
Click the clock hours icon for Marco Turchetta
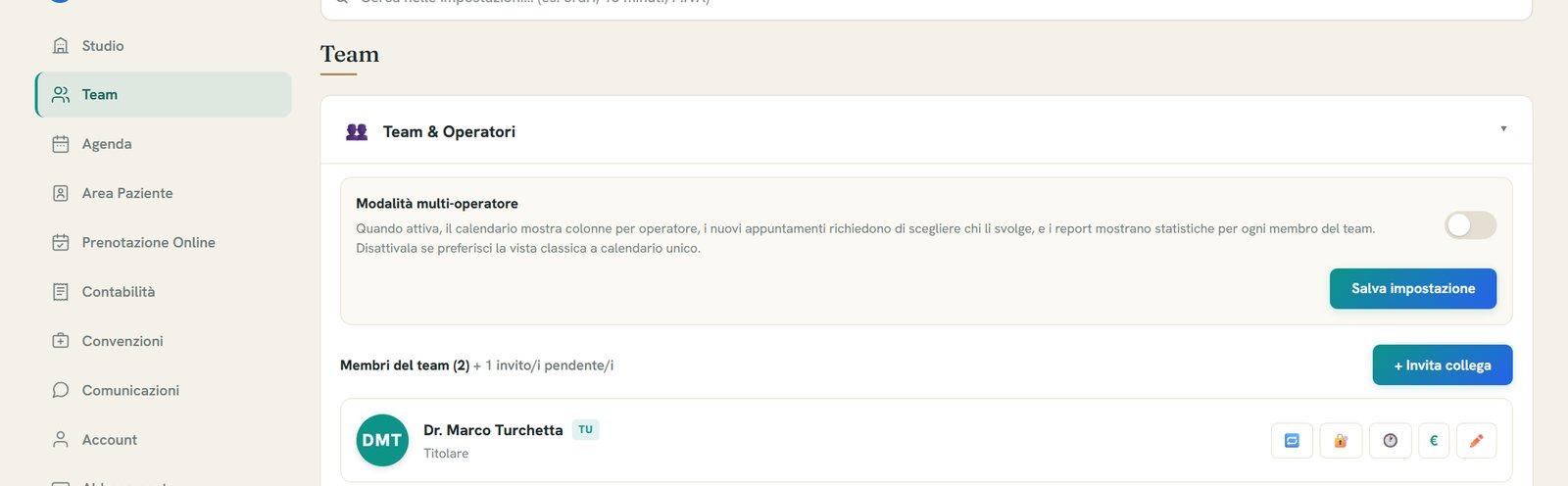pyautogui.click(x=1390, y=441)
